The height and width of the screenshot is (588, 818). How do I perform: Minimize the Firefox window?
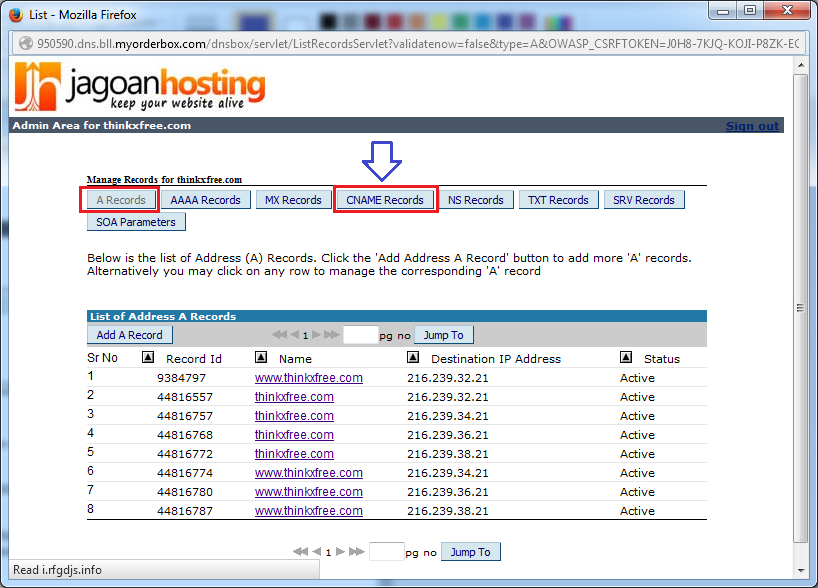[723, 11]
